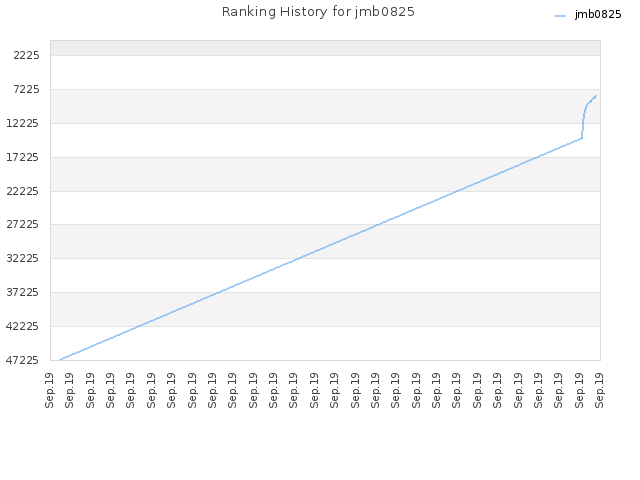Viewport: 640px width, 480px height.
Task: Click the y-axis label 7225
Action: click(x=26, y=89)
